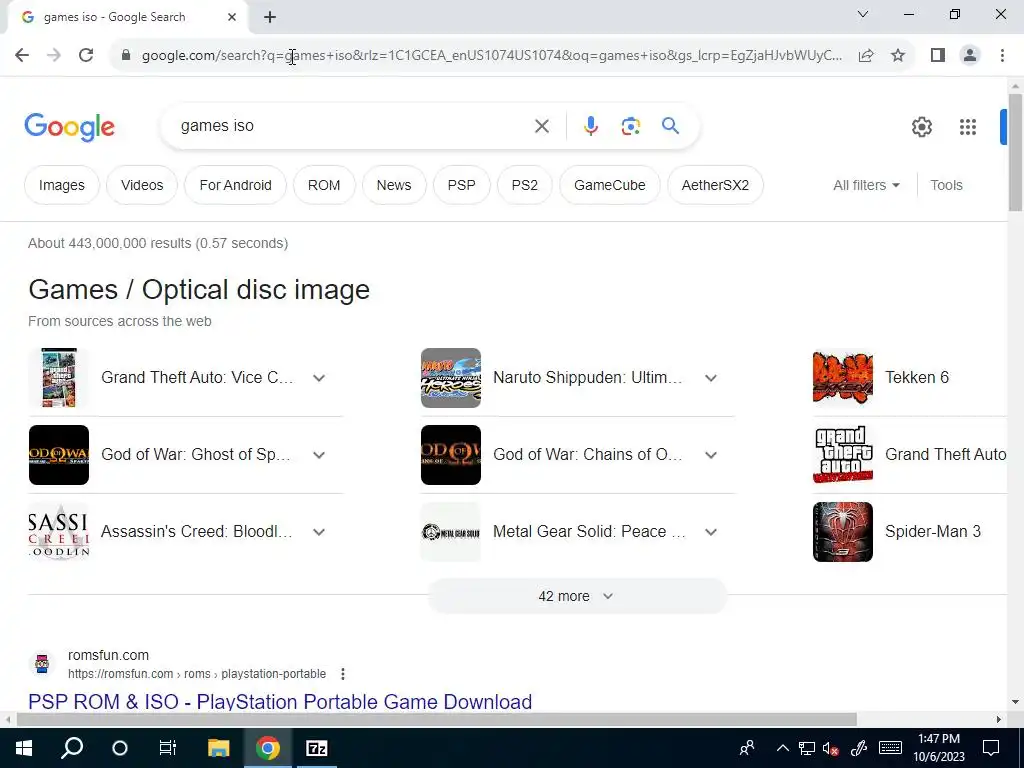Click the romsfun.com favicon
This screenshot has width=1024, height=768.
pos(42,664)
